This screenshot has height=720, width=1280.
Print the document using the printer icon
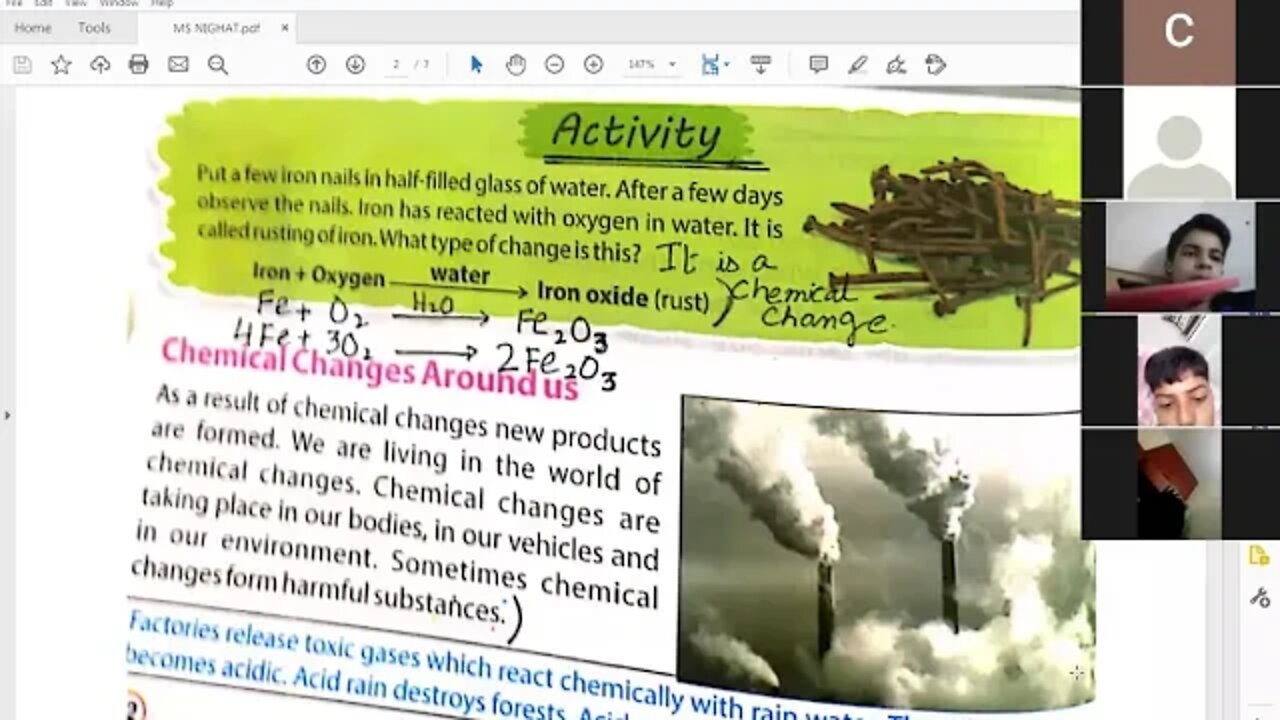click(139, 65)
